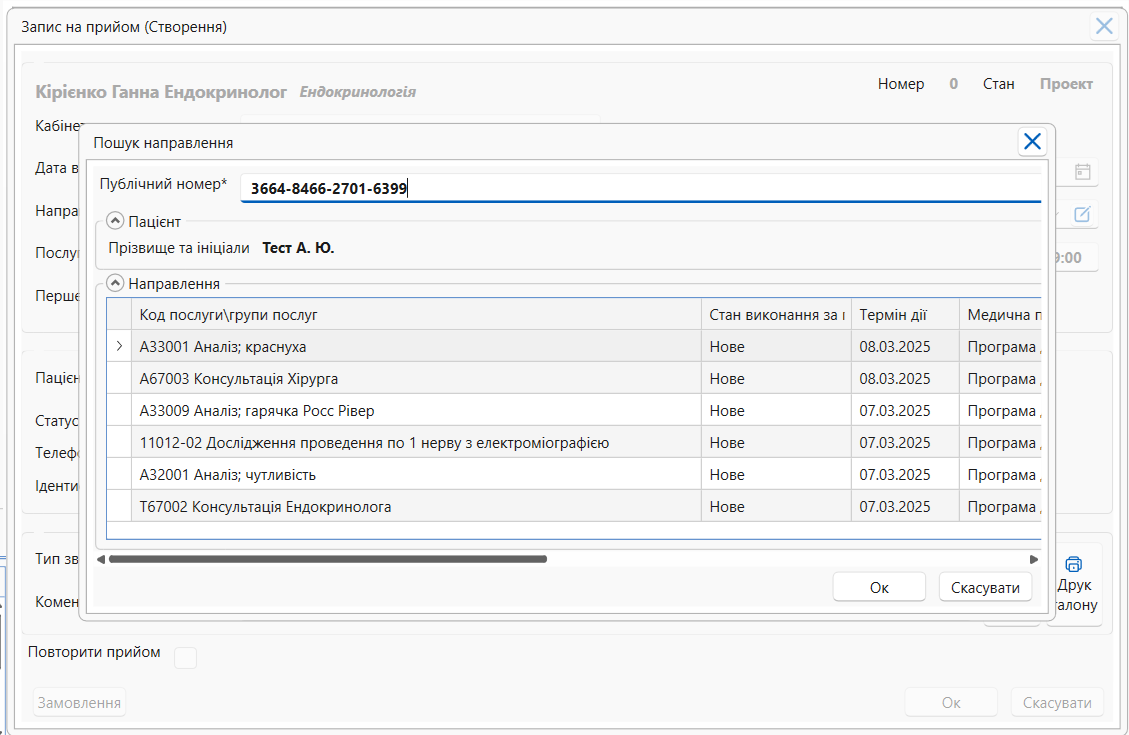Confirm with Ок in the search dialog

pyautogui.click(x=879, y=587)
